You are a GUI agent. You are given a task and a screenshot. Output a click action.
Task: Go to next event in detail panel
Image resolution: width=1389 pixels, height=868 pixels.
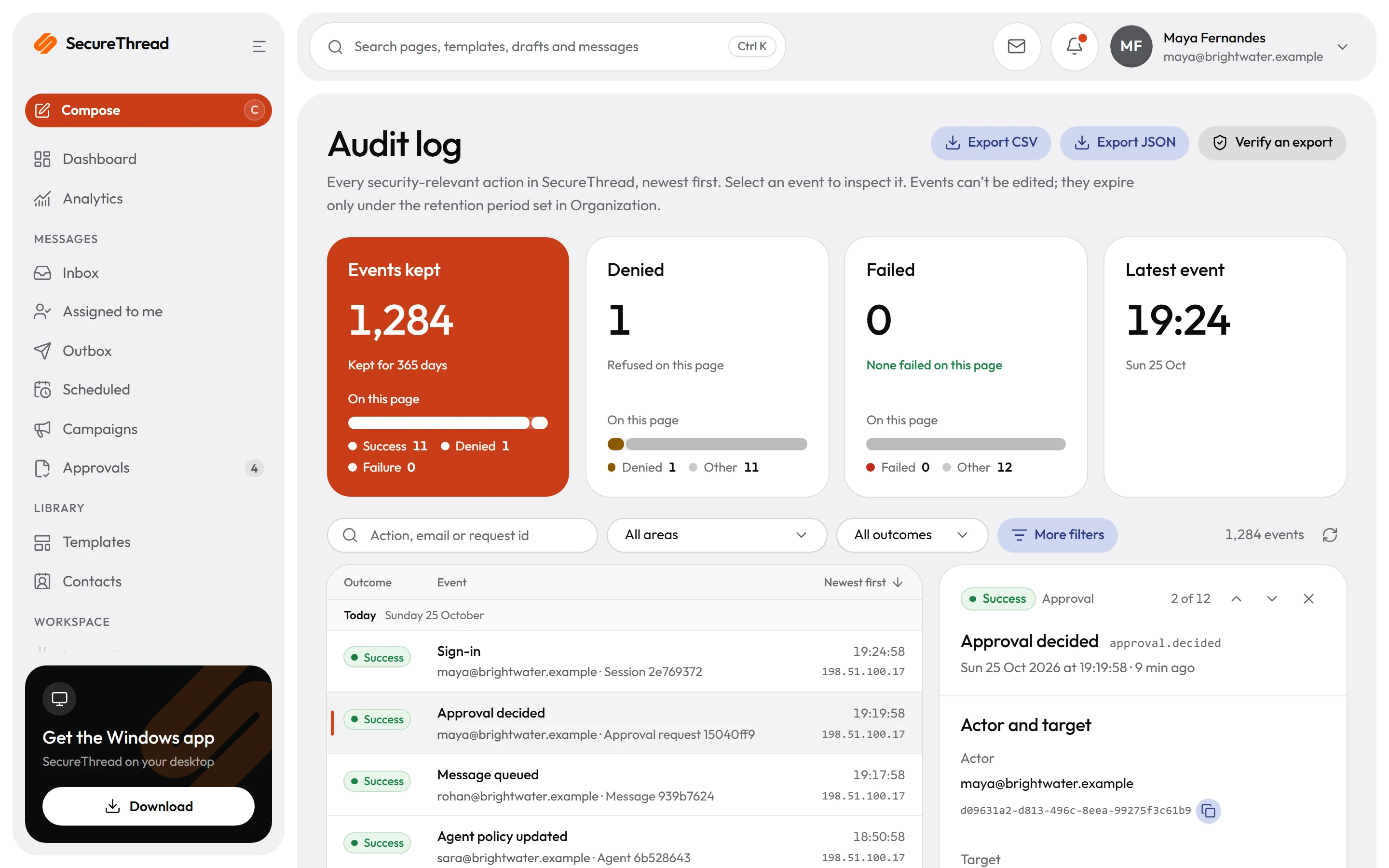[1272, 599]
